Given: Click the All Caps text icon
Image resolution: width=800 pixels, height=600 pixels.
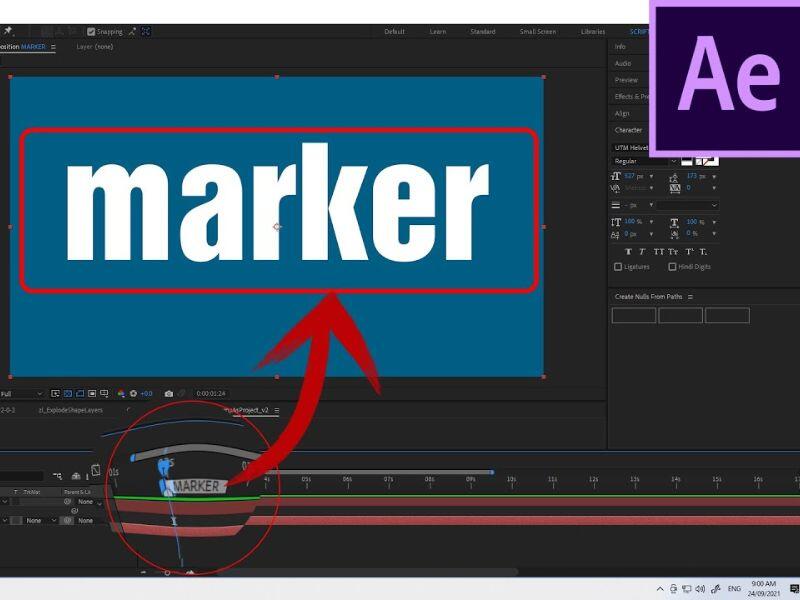Looking at the screenshot, I should coord(660,251).
